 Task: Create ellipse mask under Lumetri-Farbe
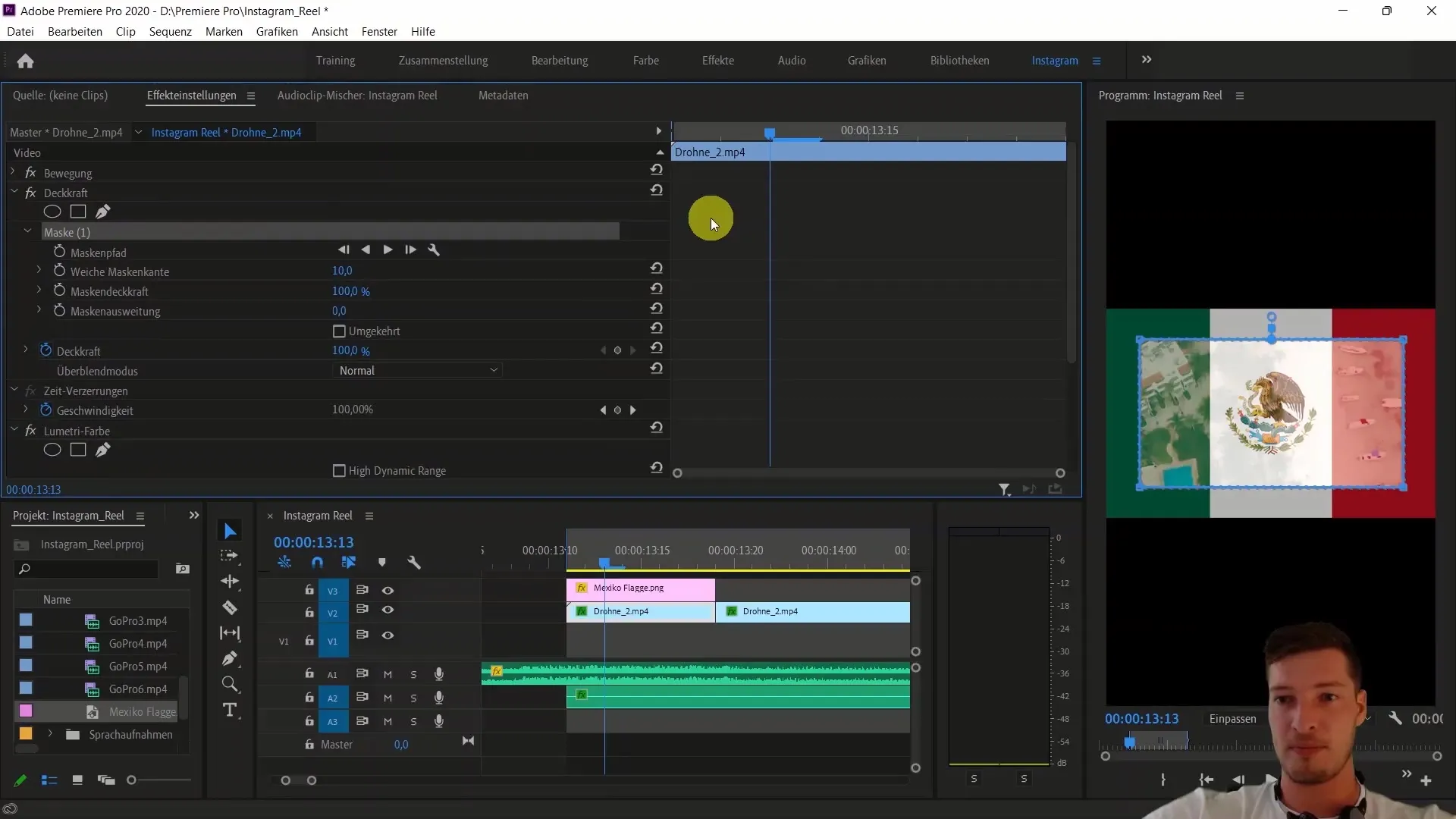click(52, 450)
